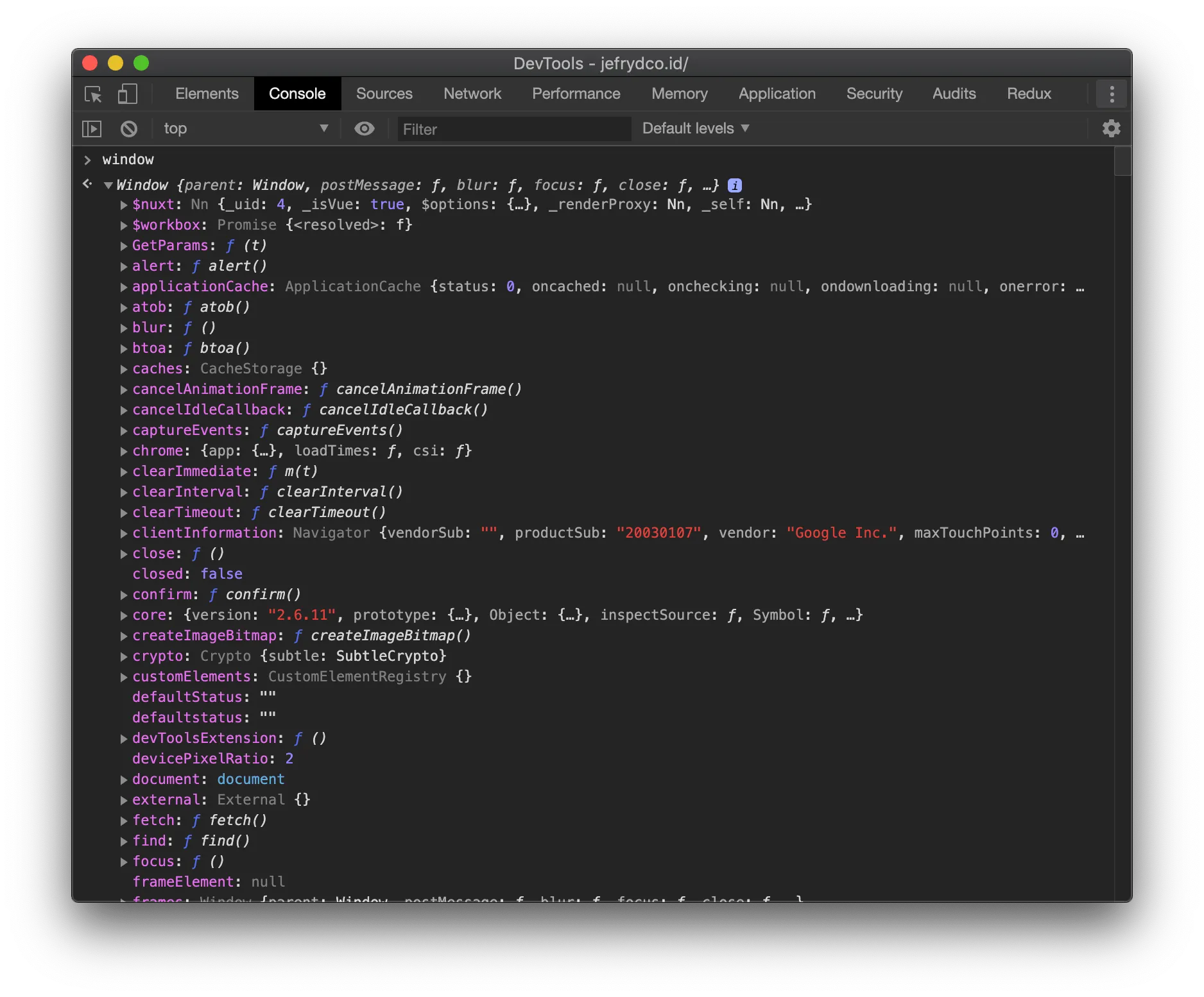Show the console sidebar panel
Viewport: 1204px width, 997px height.
92,129
